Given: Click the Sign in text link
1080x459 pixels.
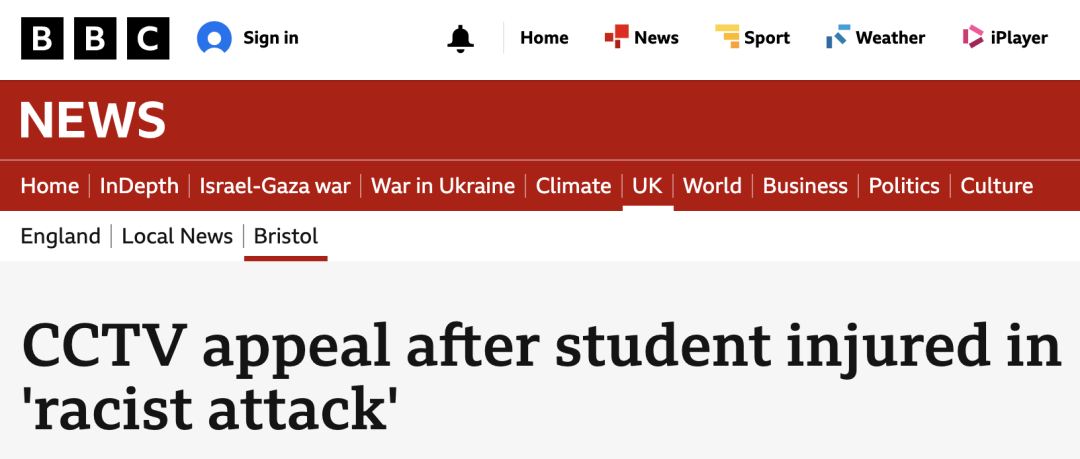Looking at the screenshot, I should 271,38.
